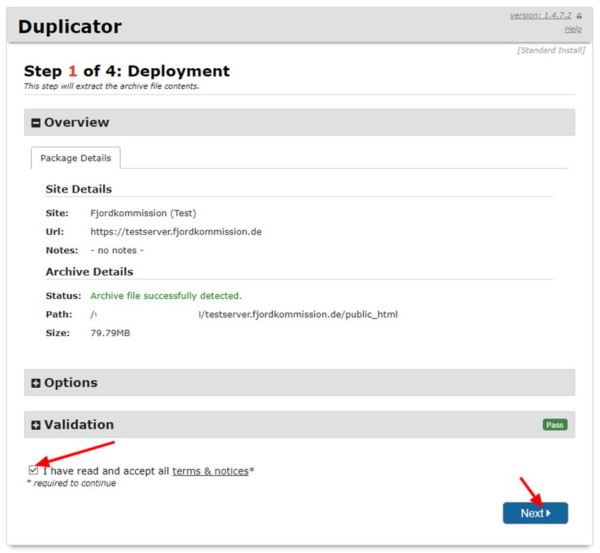
Task: Click the Archive Details heading
Action: 90,272
